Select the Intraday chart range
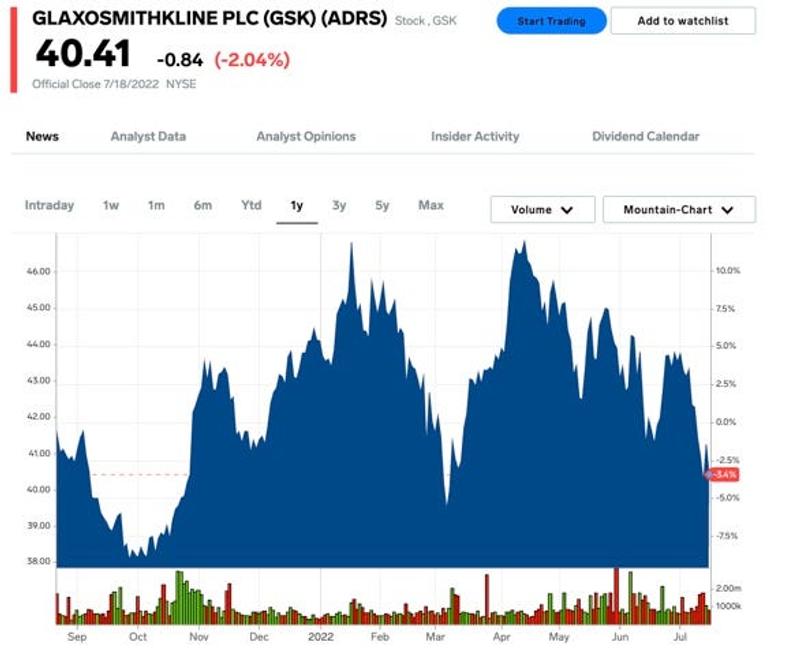The width and height of the screenshot is (800, 672). 49,205
